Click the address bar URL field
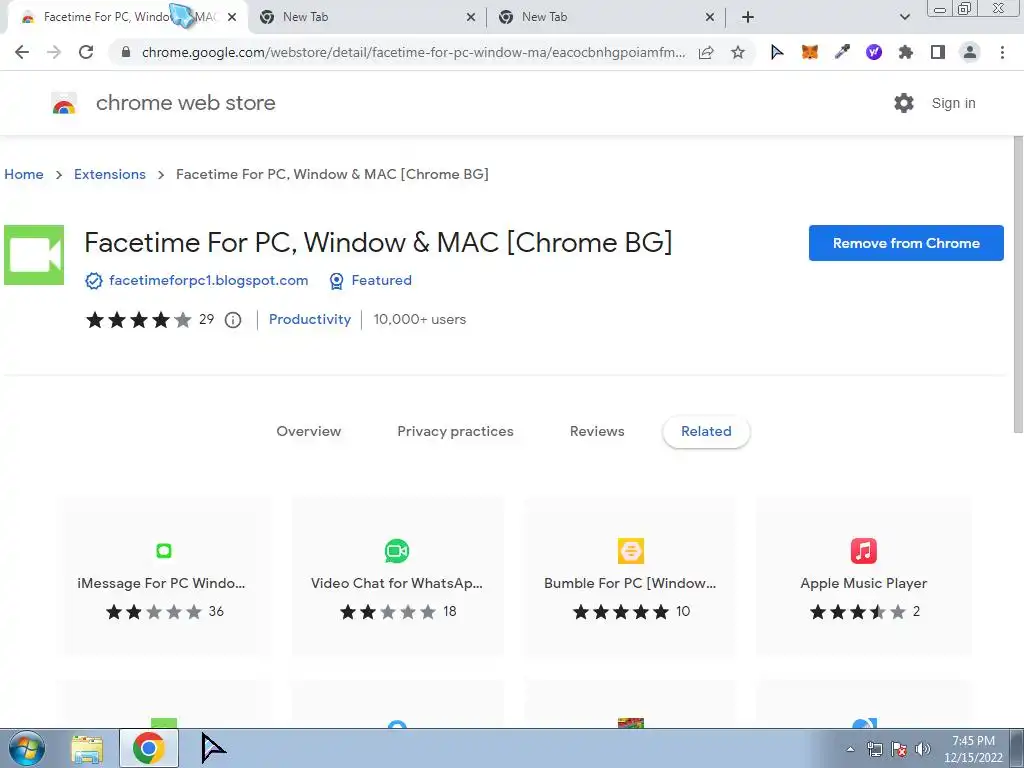This screenshot has height=768, width=1024. [x=413, y=52]
